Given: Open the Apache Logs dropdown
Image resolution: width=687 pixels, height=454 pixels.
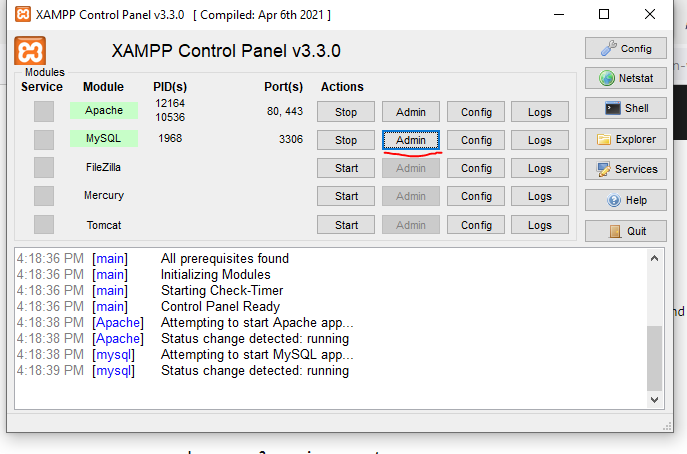Looking at the screenshot, I should click(x=540, y=112).
